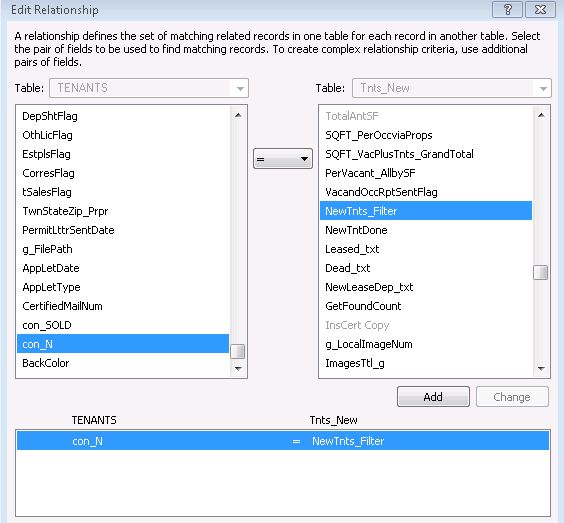Screen dimensions: 564x523
Task: Click the Add button
Action: click(x=433, y=397)
